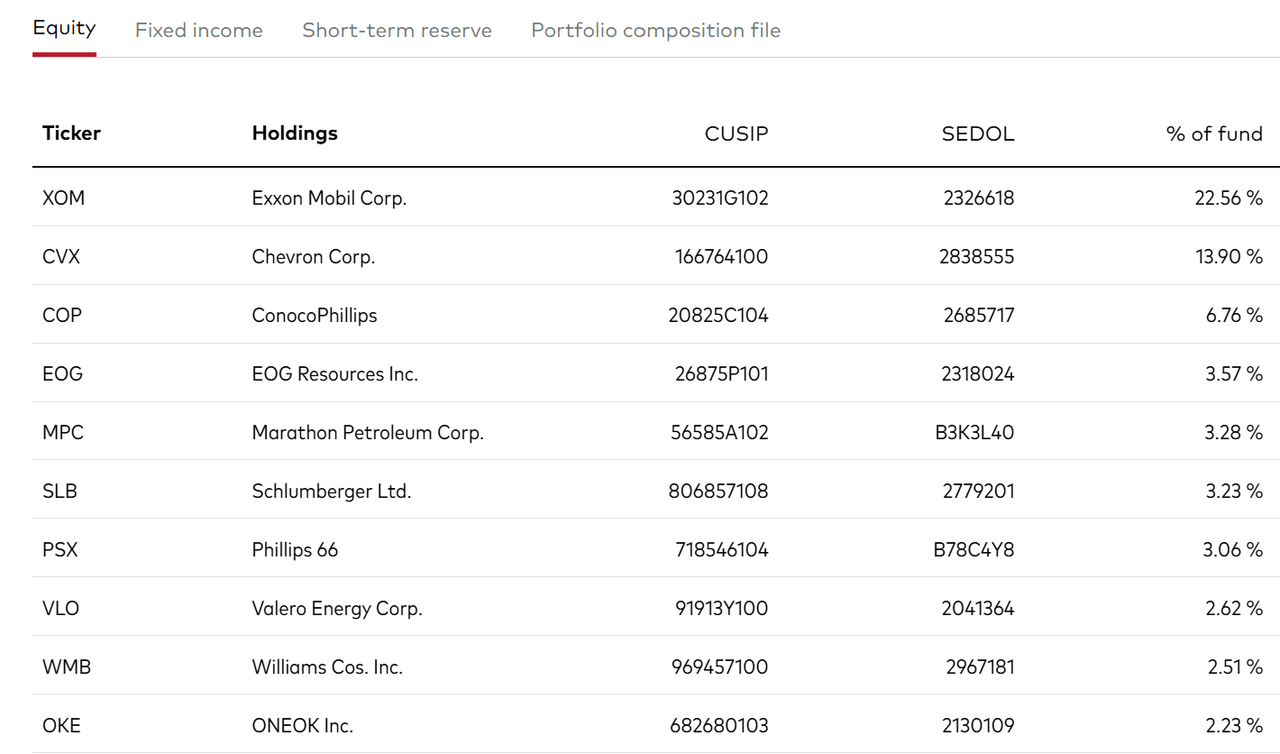Click the Ticker column header
This screenshot has width=1280, height=754.
pos(72,133)
